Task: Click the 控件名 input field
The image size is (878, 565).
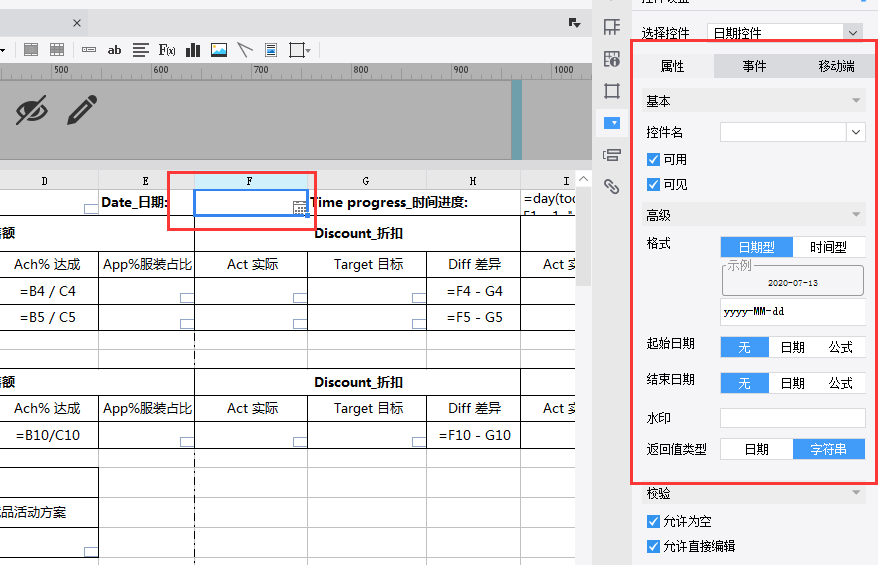Action: 783,132
